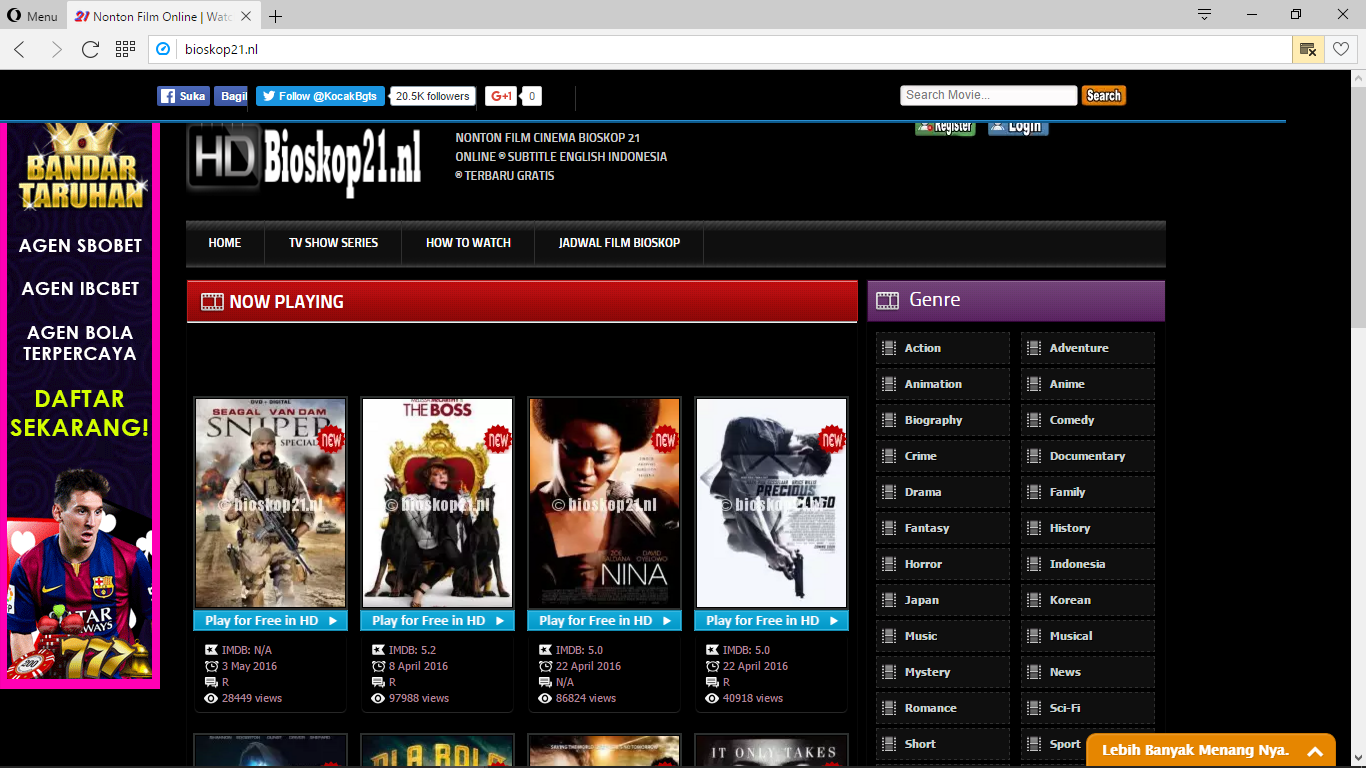Select the Romance genre
Viewport: 1366px width, 768px height.
coord(943,708)
